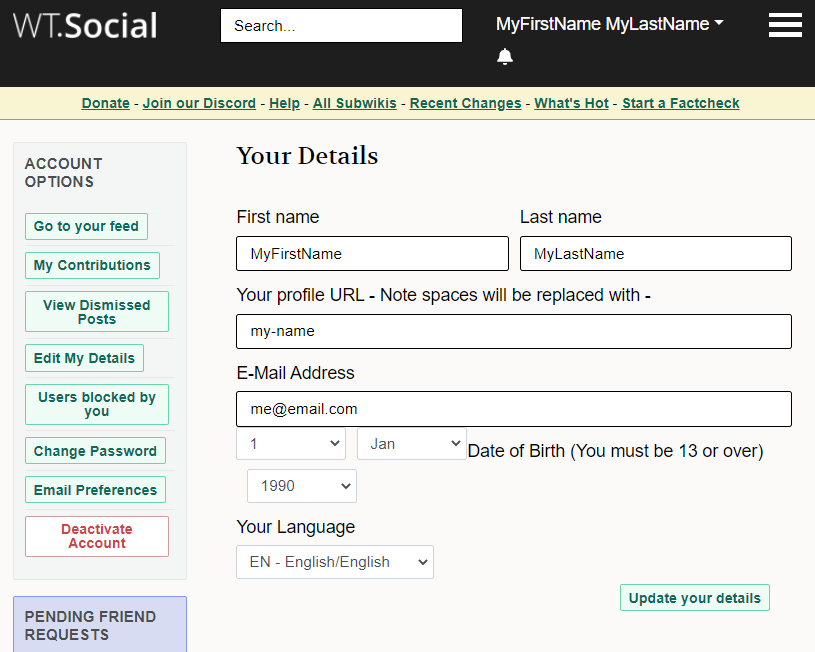Expand the Your Language selector
This screenshot has width=815, height=652.
[335, 562]
